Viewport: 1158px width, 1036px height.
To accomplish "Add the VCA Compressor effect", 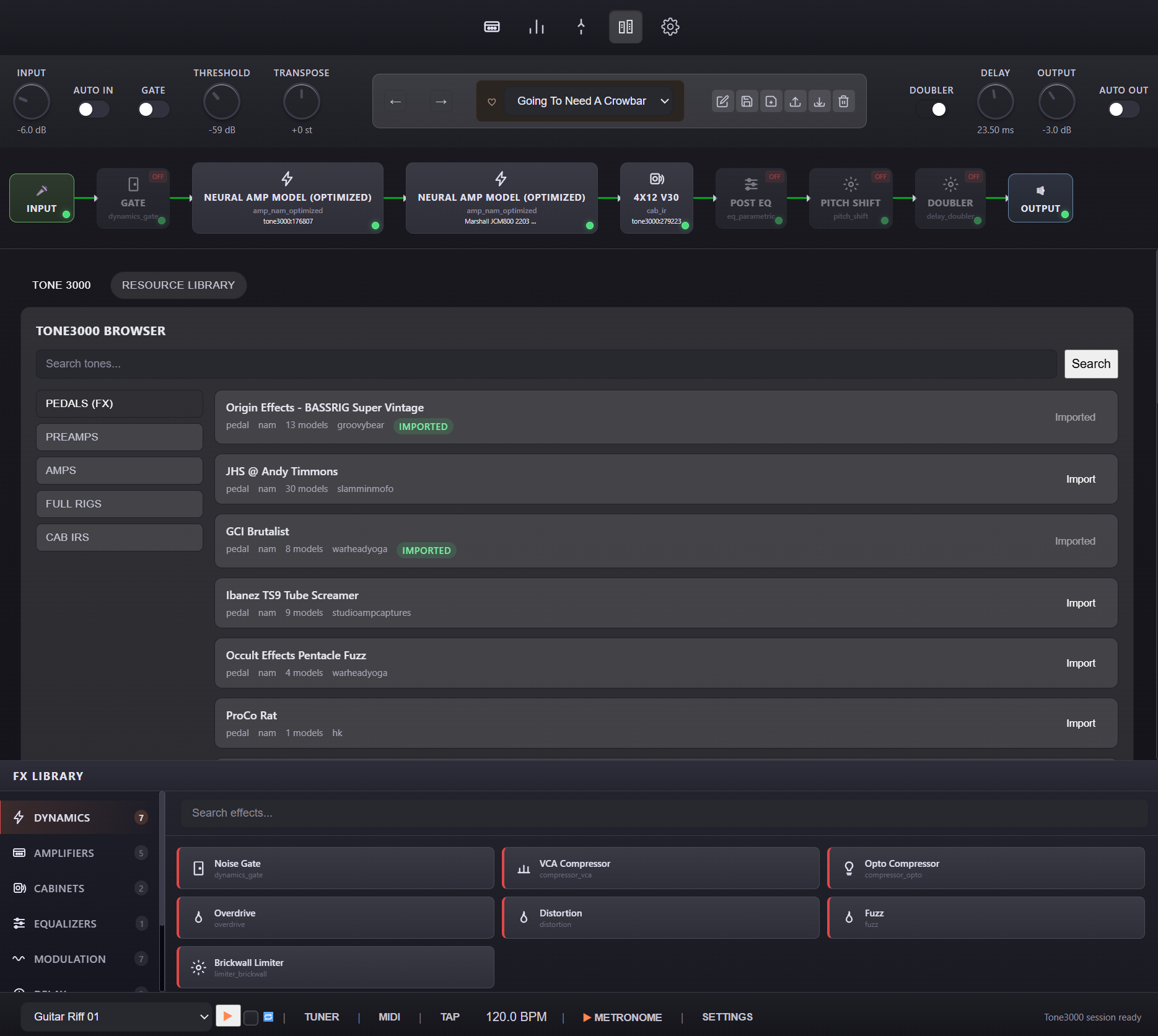I will click(660, 867).
